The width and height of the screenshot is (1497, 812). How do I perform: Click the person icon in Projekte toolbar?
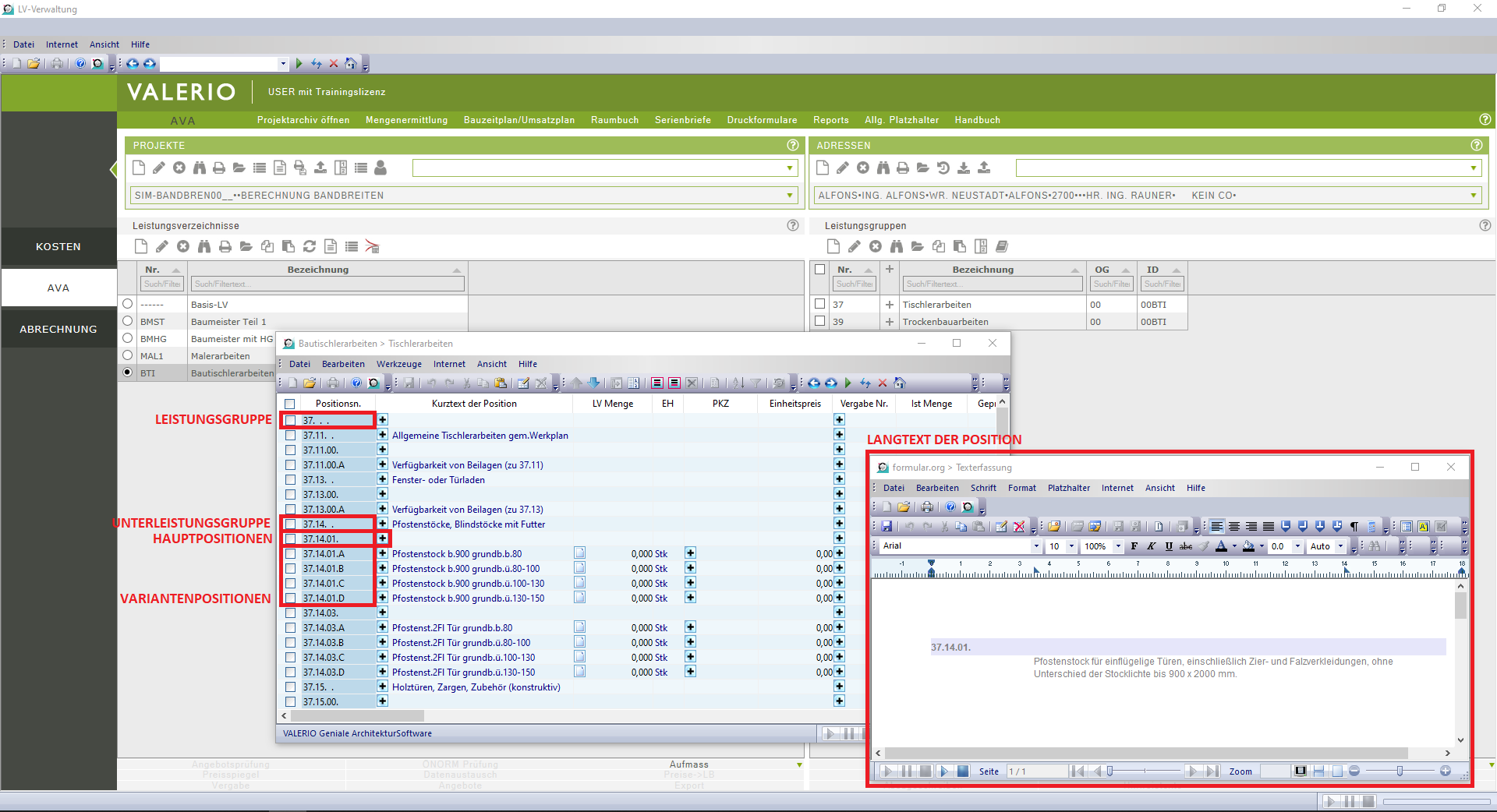pyautogui.click(x=380, y=168)
